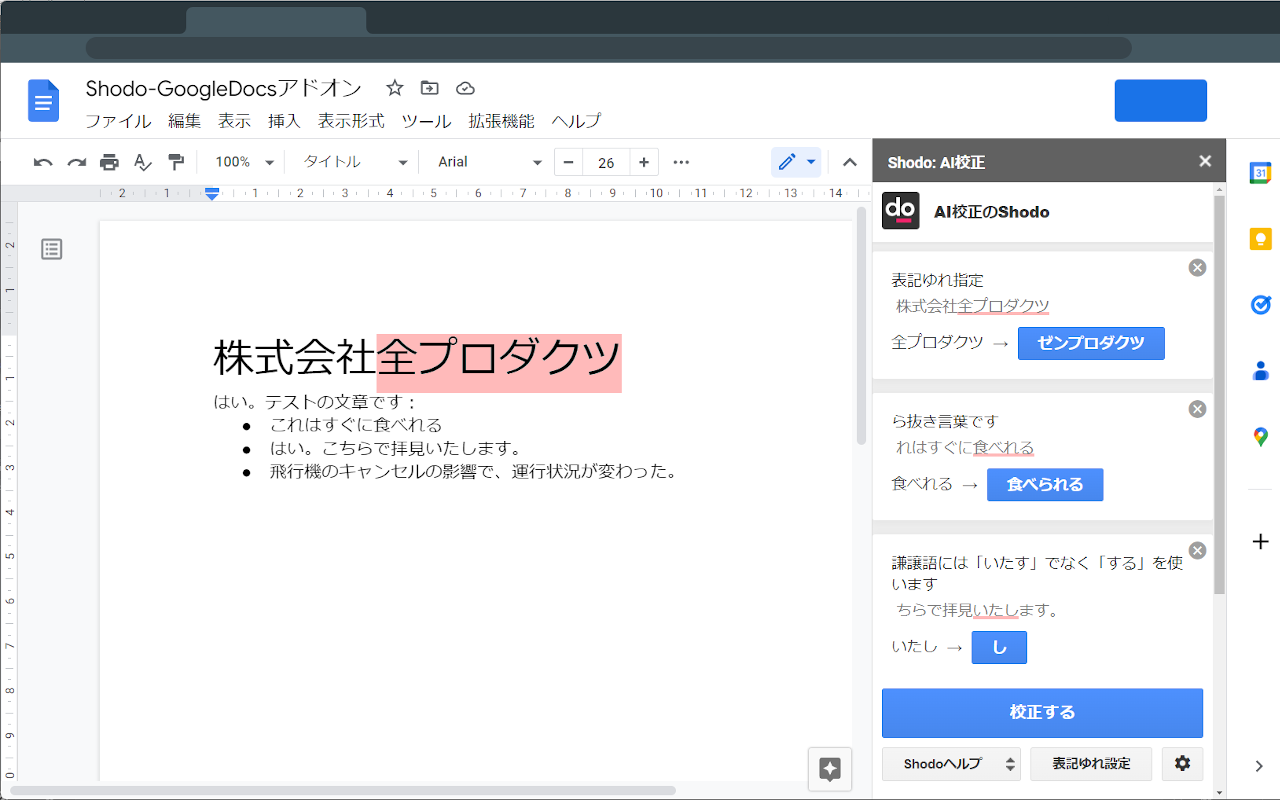Screen dimensions: 1280x800
Task: Hide the side panel with the chevron
Action: point(1260,766)
